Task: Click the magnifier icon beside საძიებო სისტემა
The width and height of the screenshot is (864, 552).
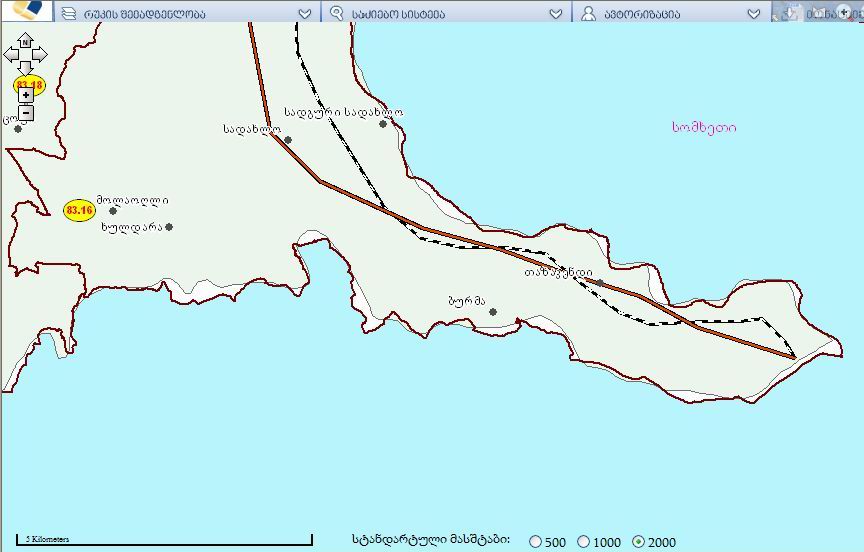Action: (x=336, y=13)
